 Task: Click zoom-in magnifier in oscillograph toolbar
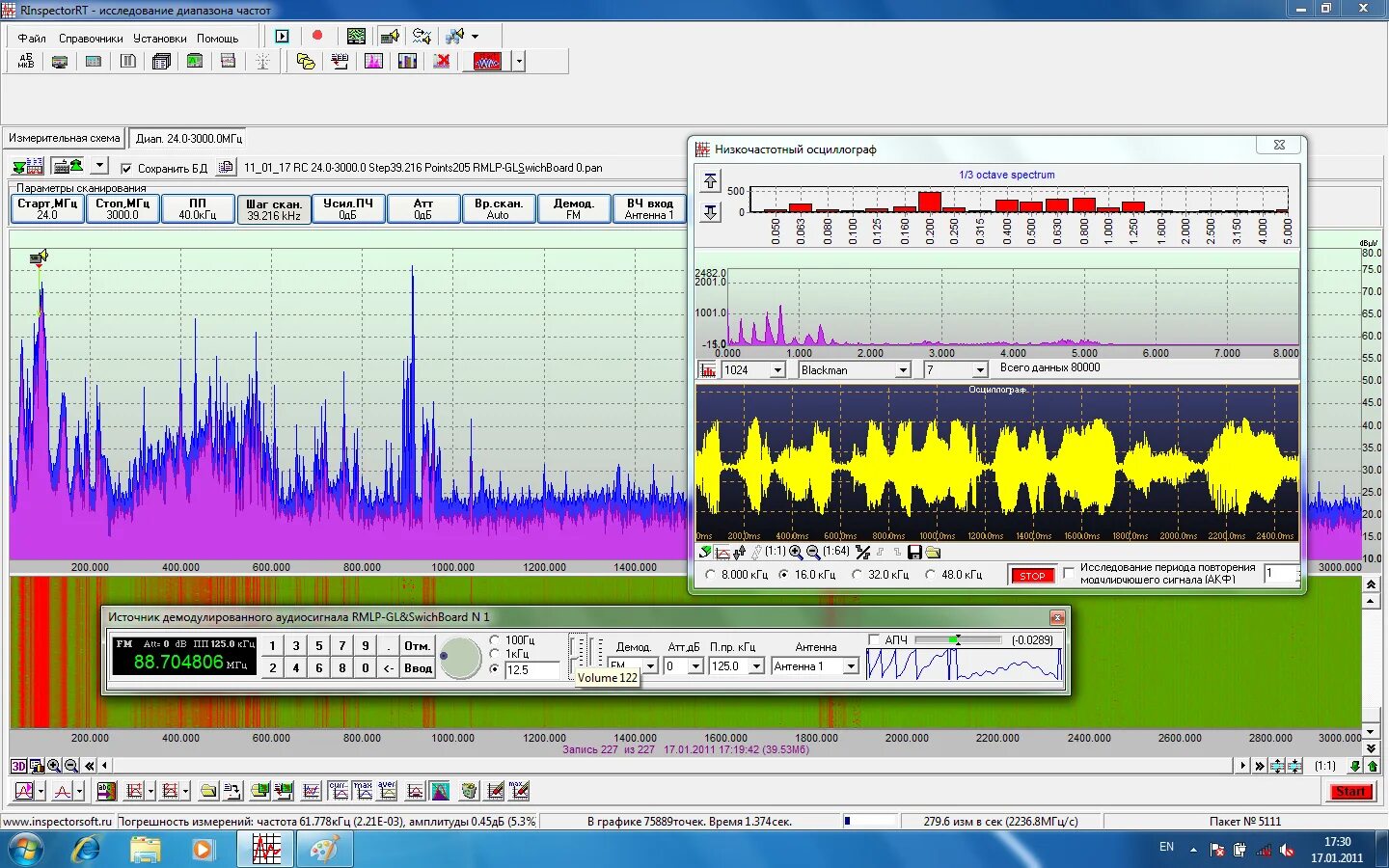(796, 552)
